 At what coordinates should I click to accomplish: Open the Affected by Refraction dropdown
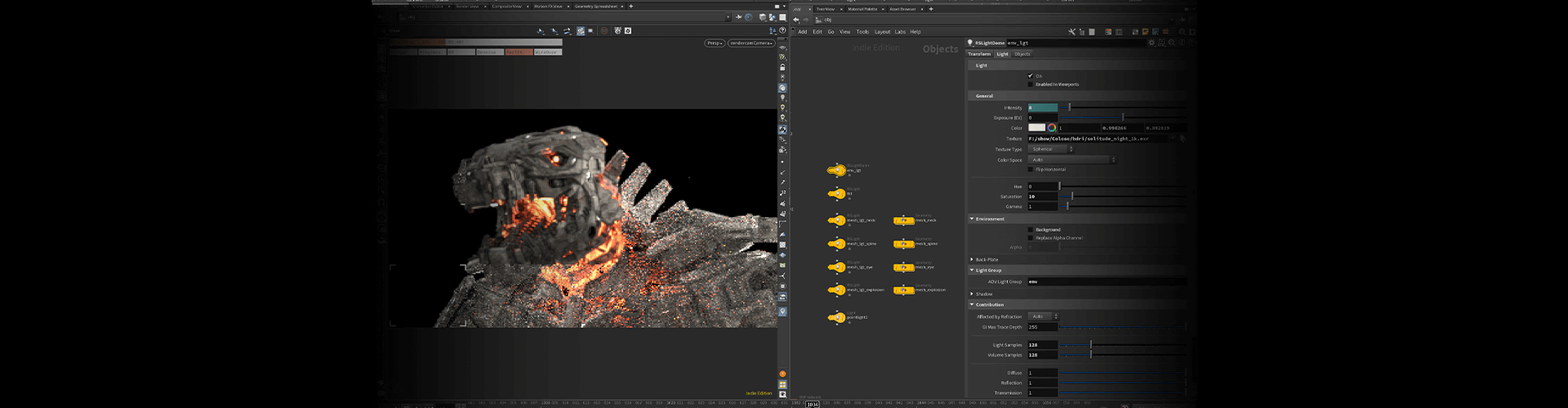[x=1043, y=317]
